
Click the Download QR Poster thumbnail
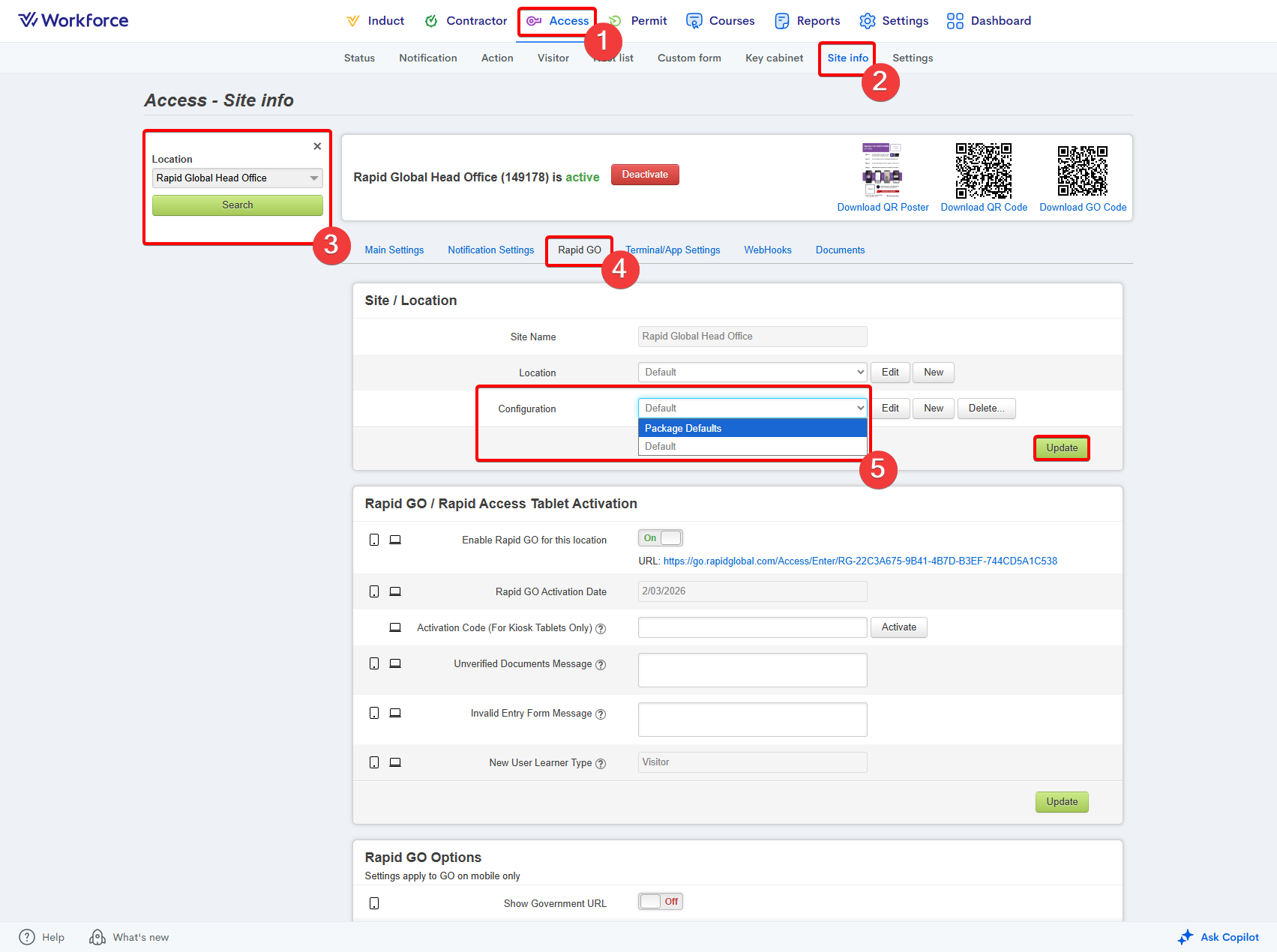(882, 170)
